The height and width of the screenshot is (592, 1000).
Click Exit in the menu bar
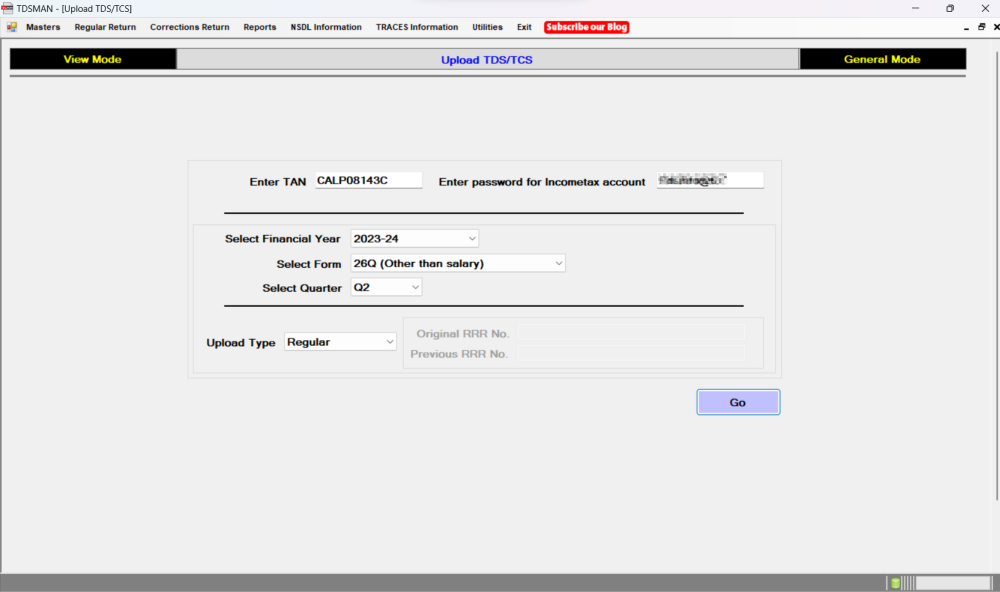point(524,27)
